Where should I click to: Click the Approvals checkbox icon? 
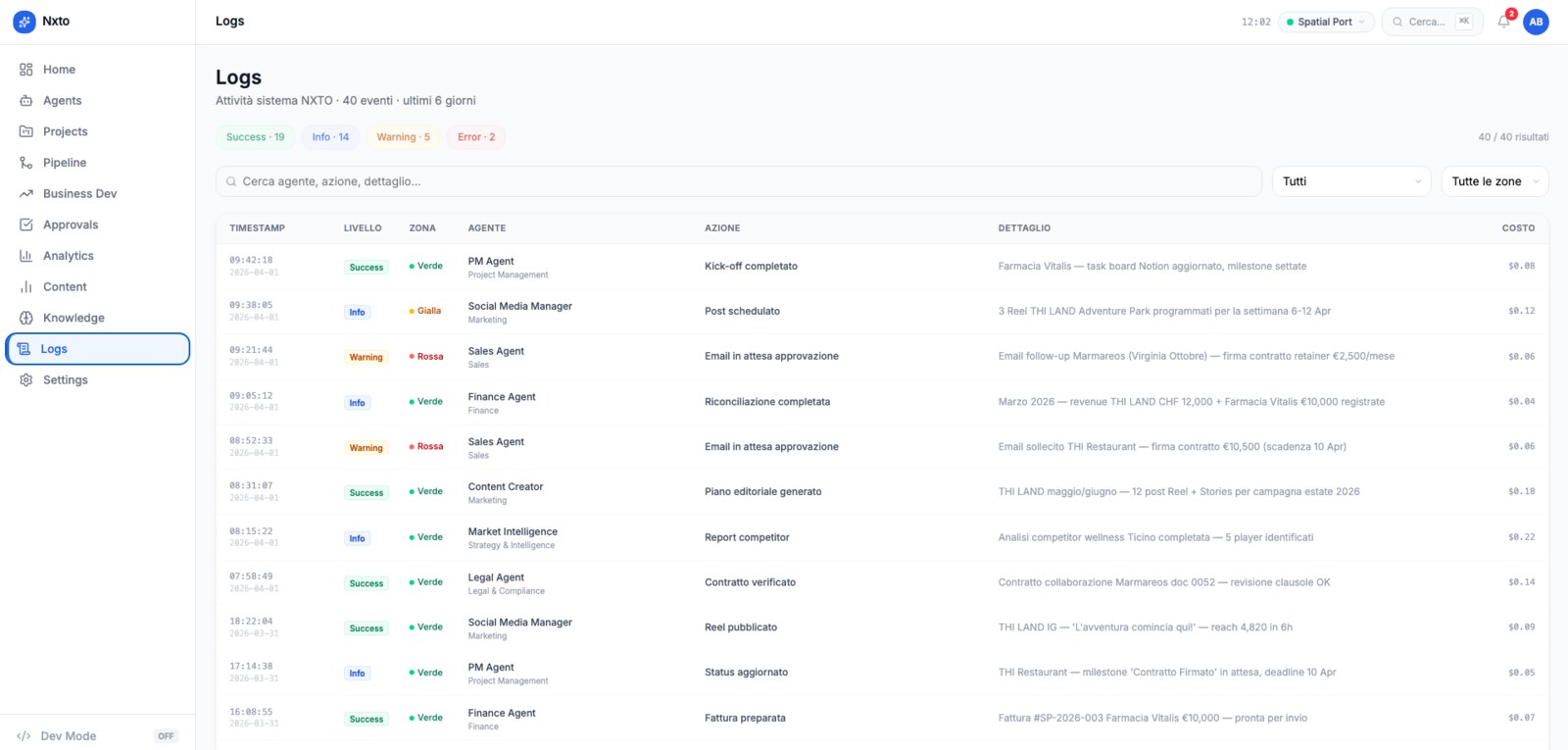(26, 225)
